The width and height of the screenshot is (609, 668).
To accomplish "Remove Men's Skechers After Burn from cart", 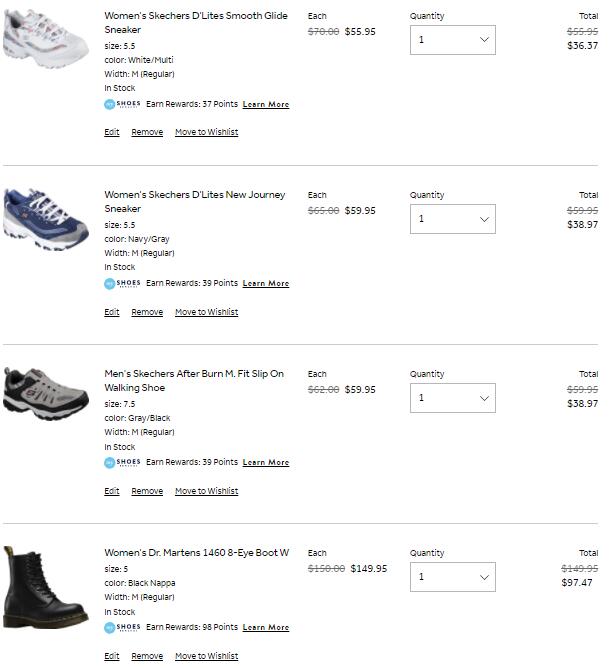I will (147, 491).
